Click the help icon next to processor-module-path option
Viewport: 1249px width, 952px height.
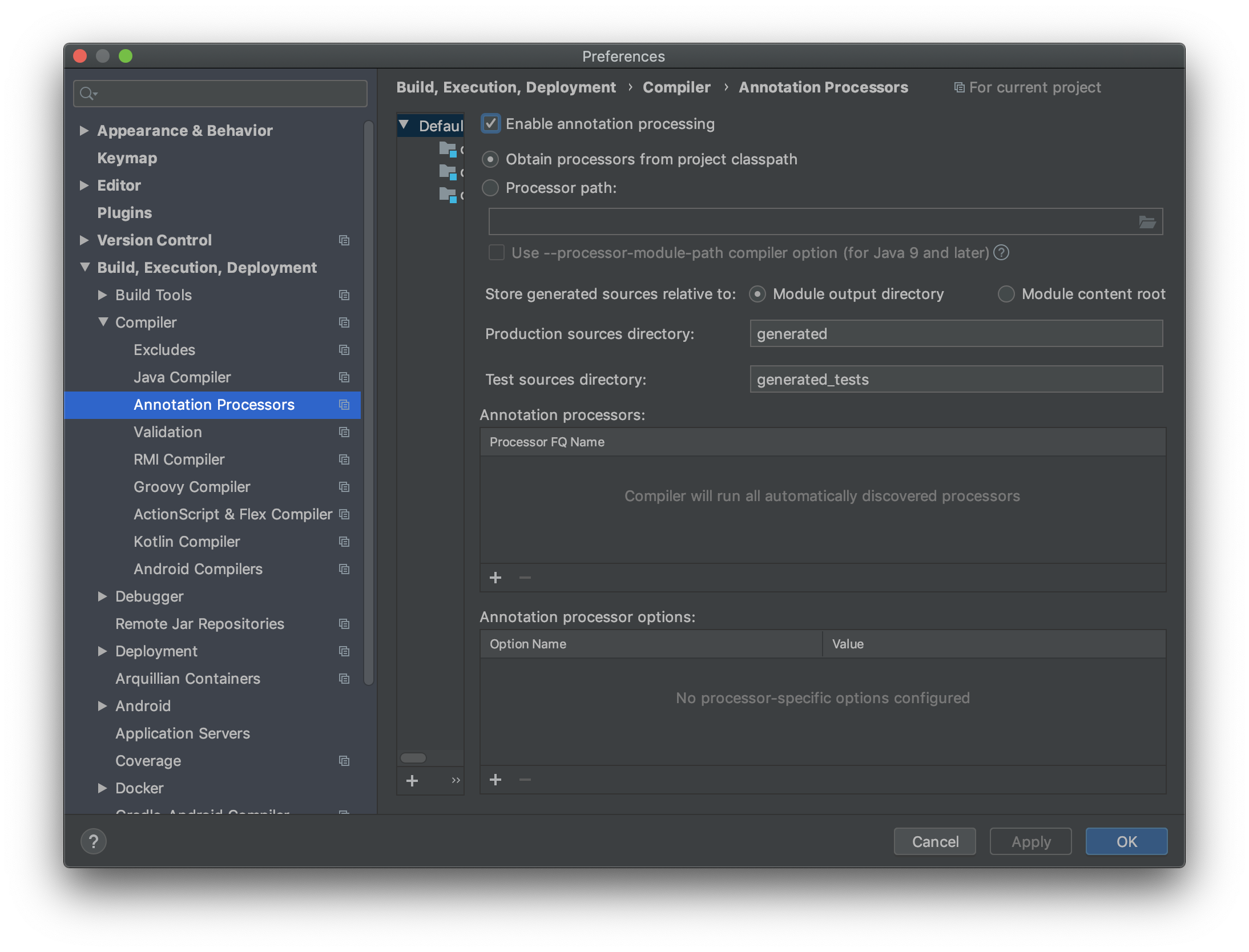tap(1001, 252)
